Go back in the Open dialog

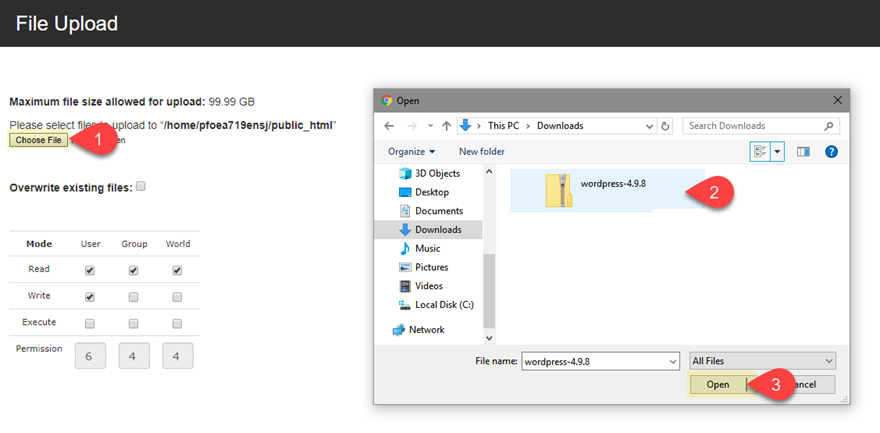click(x=389, y=126)
